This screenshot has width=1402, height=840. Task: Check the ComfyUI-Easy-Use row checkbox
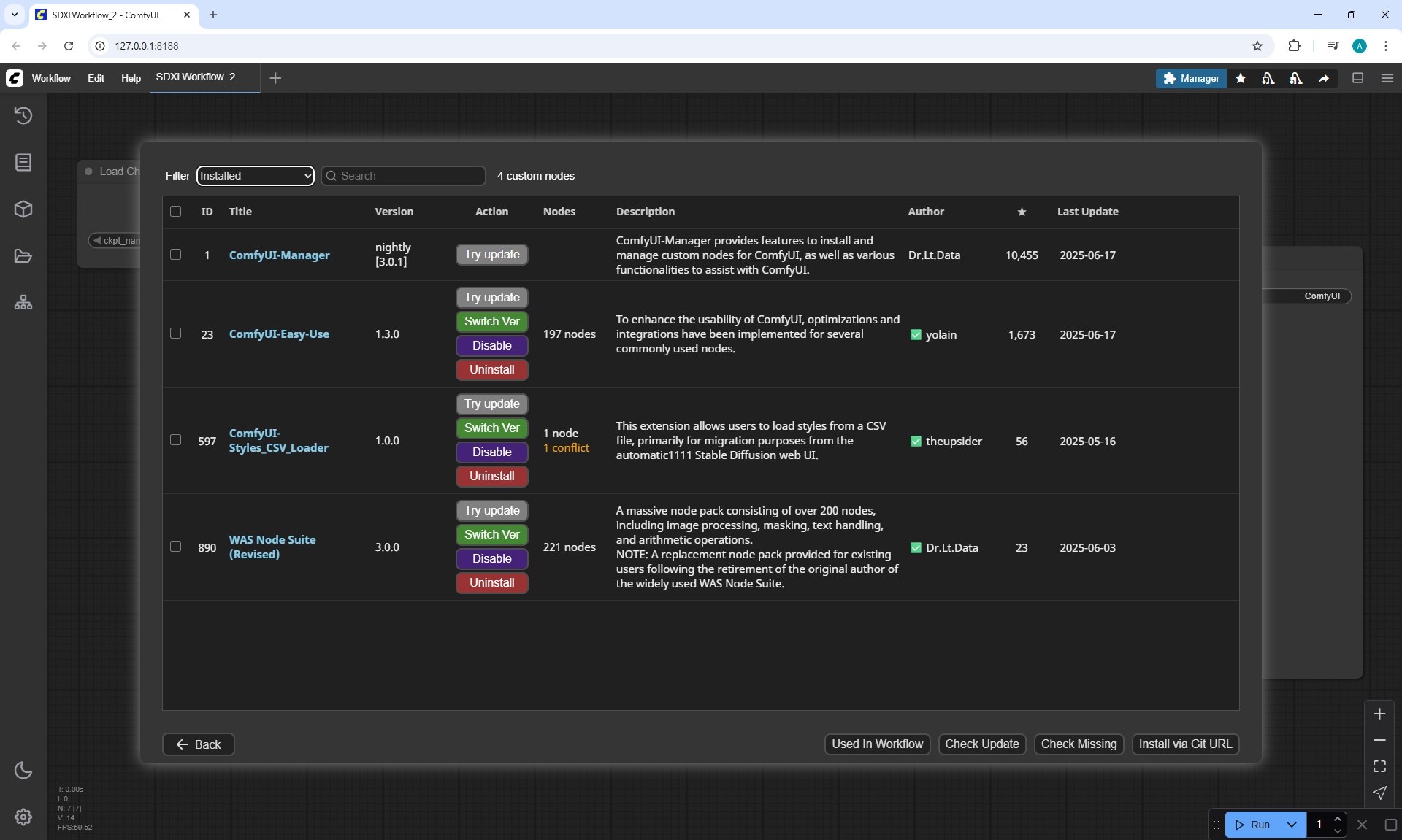click(x=175, y=334)
